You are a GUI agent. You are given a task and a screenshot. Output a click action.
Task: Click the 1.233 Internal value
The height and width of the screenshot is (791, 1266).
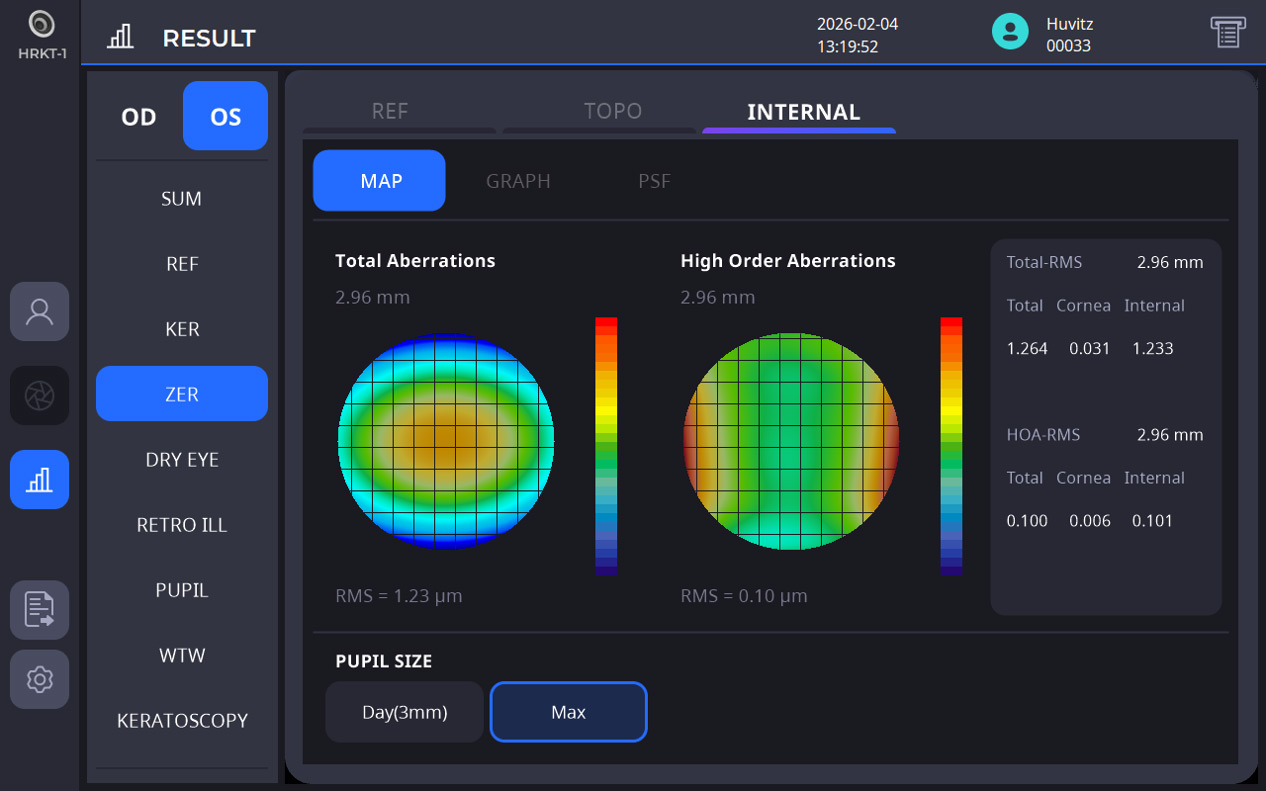tap(1152, 349)
